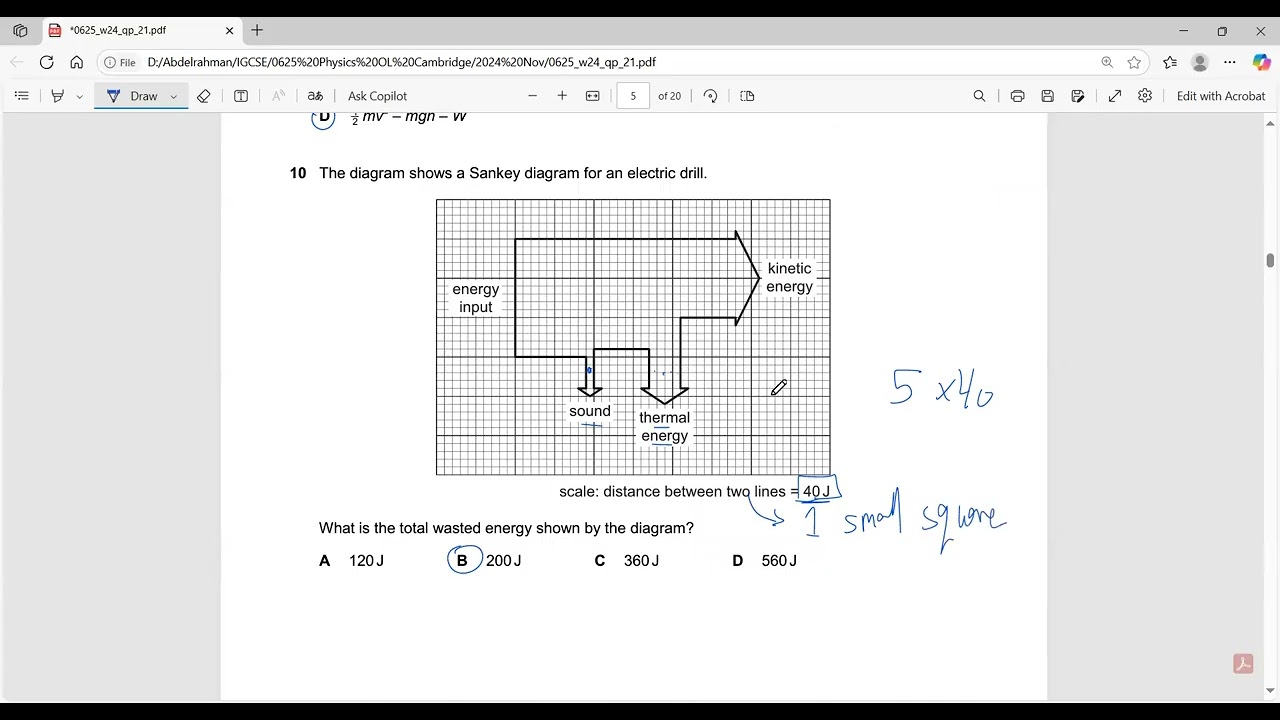Select the Eraser tool
Viewport: 1280px width, 720px height.
[204, 96]
